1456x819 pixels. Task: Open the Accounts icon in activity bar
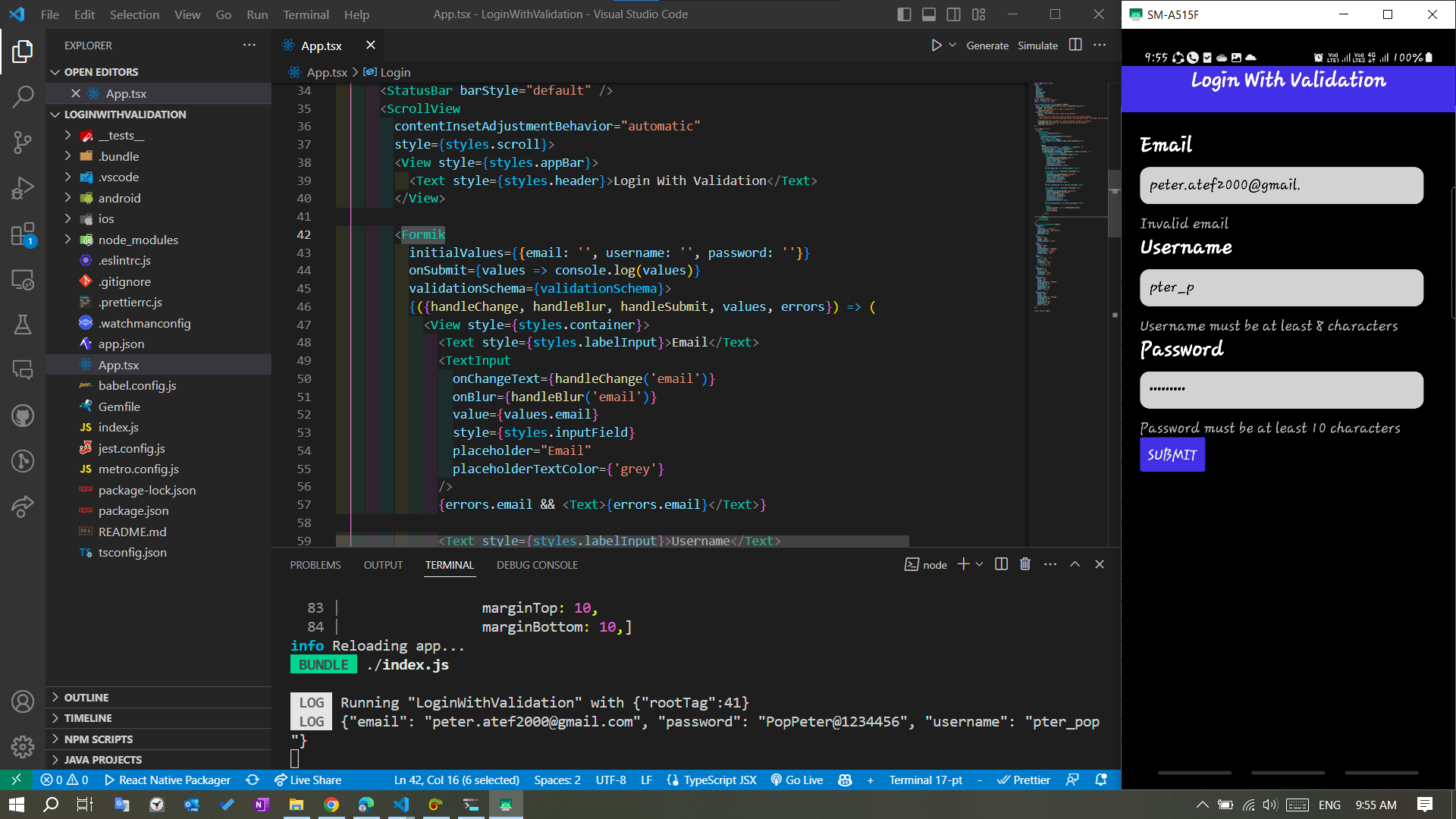23,701
